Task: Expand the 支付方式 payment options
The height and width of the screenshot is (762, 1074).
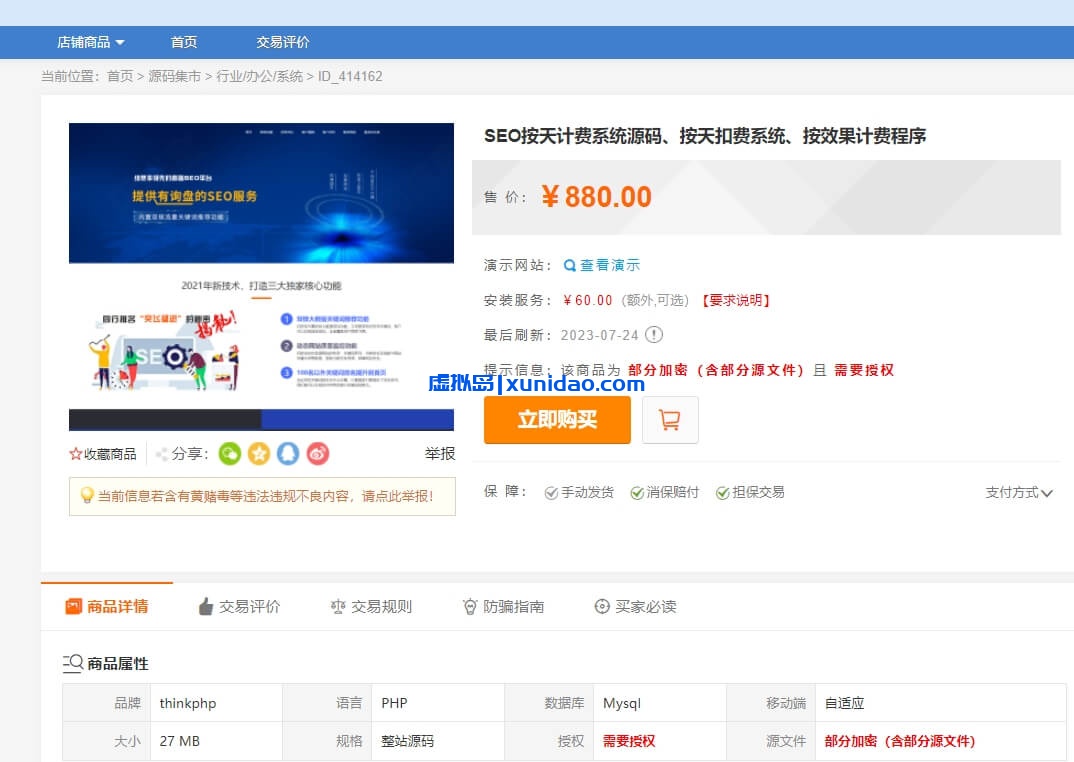Action: coord(1019,493)
